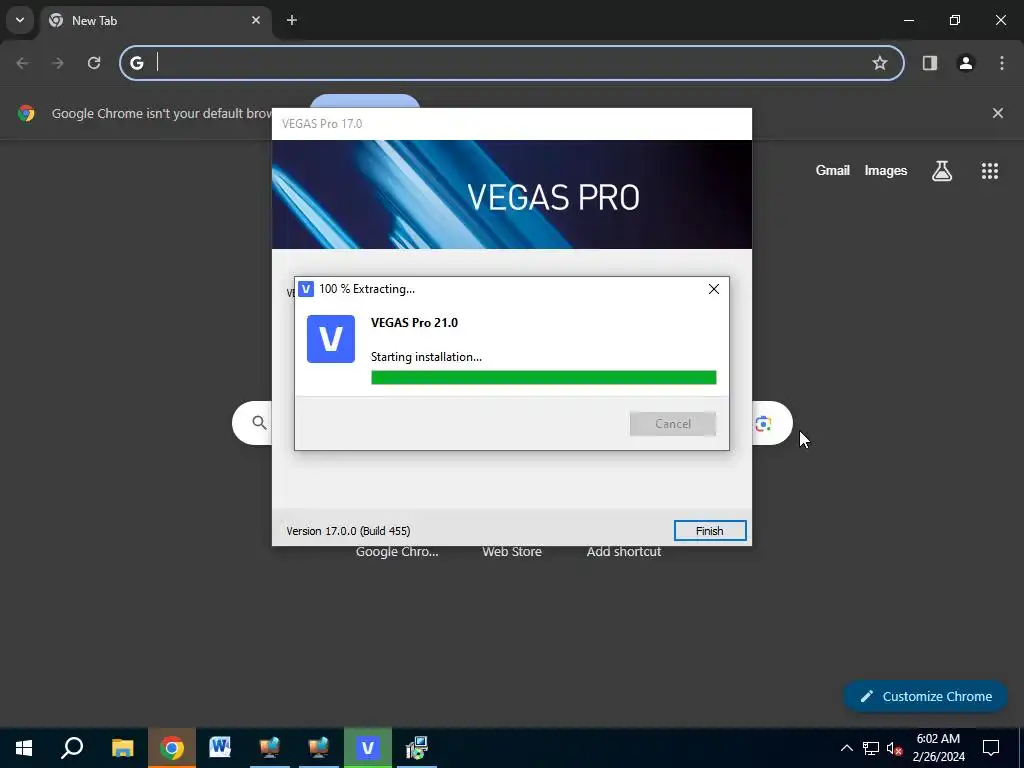Click VEGAS PRO banner image
This screenshot has width=1024, height=768.
pos(512,195)
